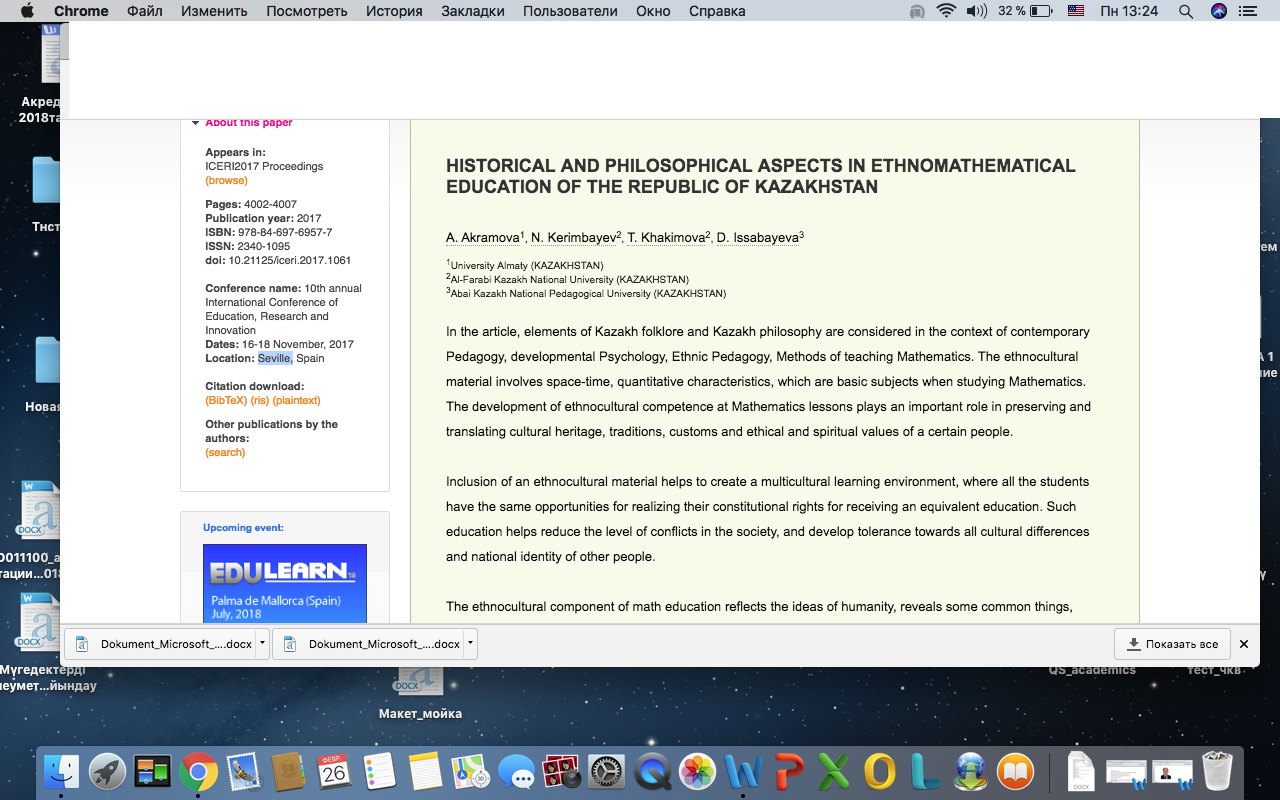Close the downloads bar
This screenshot has width=1280, height=800.
coord(1244,644)
